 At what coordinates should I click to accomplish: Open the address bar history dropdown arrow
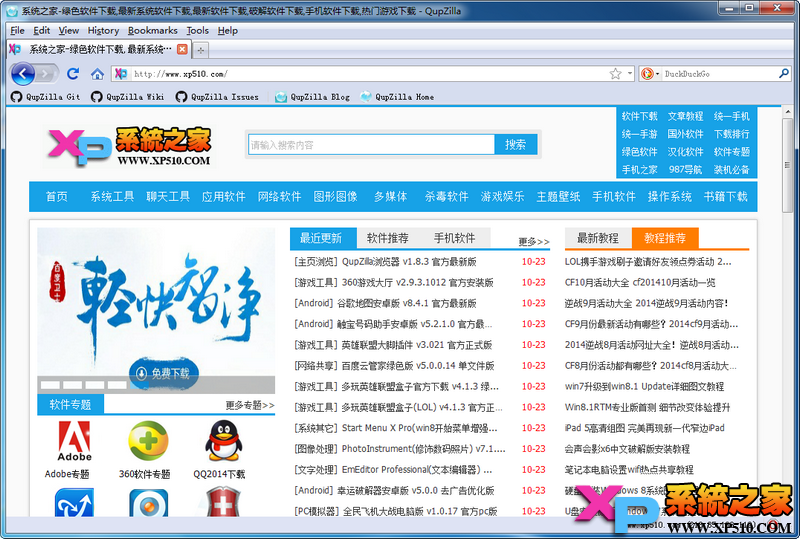pyautogui.click(x=630, y=74)
